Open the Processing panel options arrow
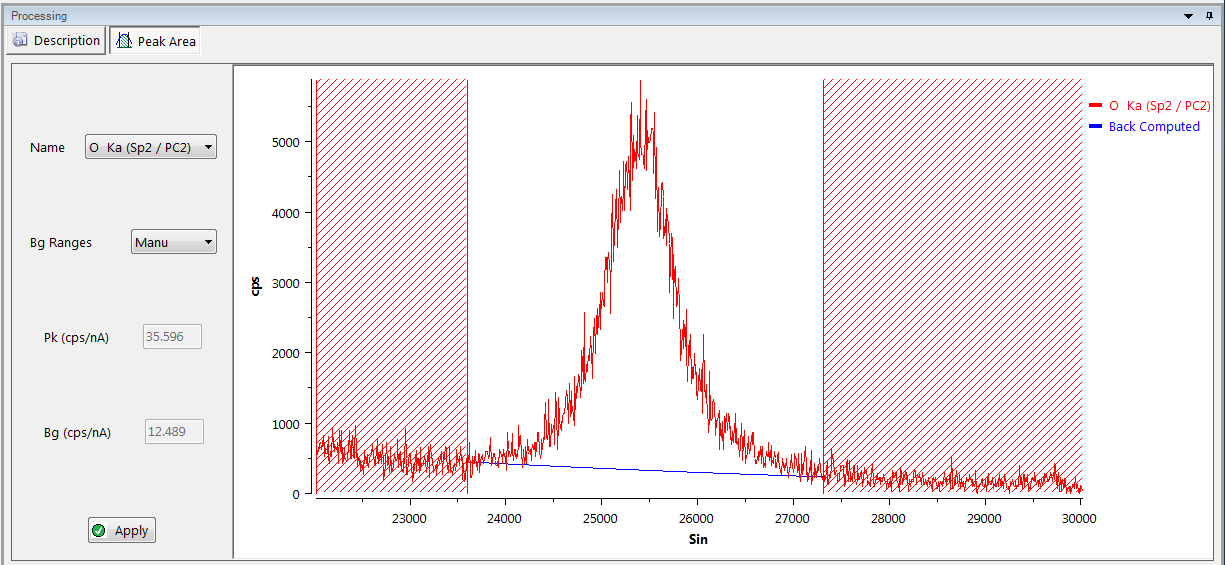 click(x=1188, y=16)
